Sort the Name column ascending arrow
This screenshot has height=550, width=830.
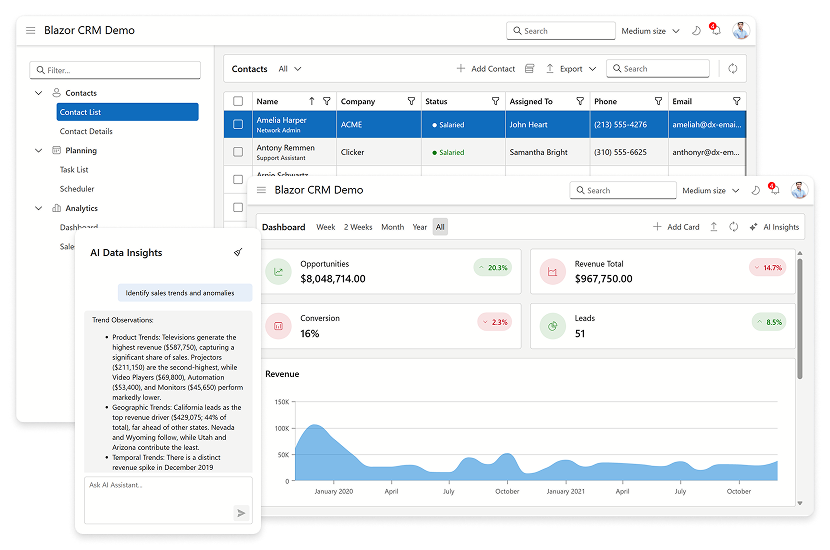pos(312,101)
